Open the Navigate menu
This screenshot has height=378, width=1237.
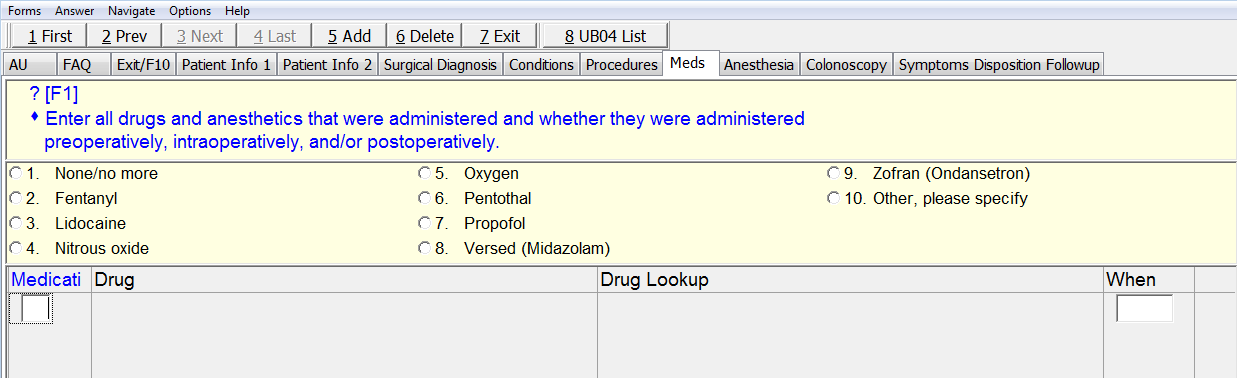coord(132,11)
